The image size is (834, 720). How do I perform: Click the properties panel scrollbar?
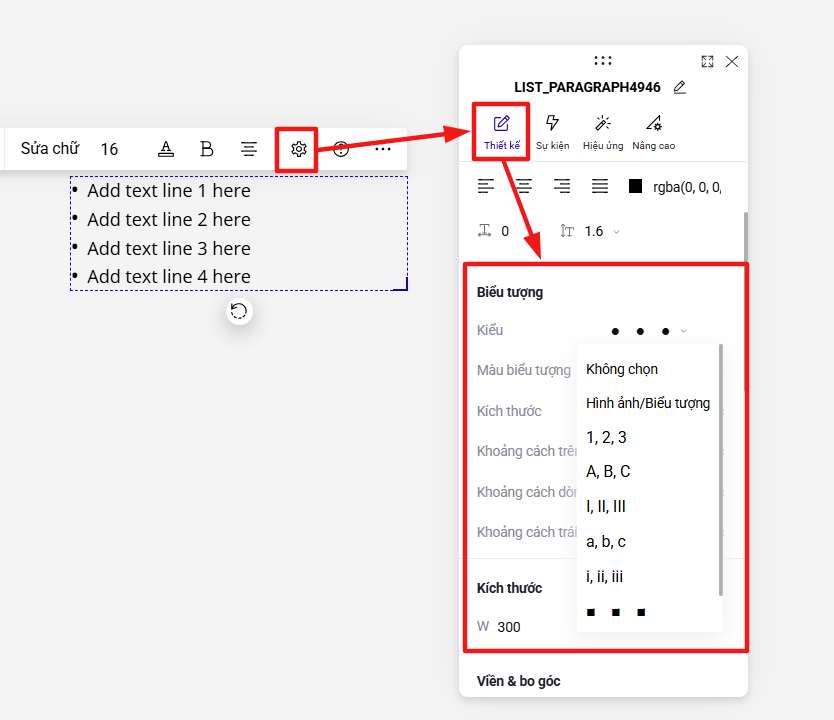(x=746, y=303)
